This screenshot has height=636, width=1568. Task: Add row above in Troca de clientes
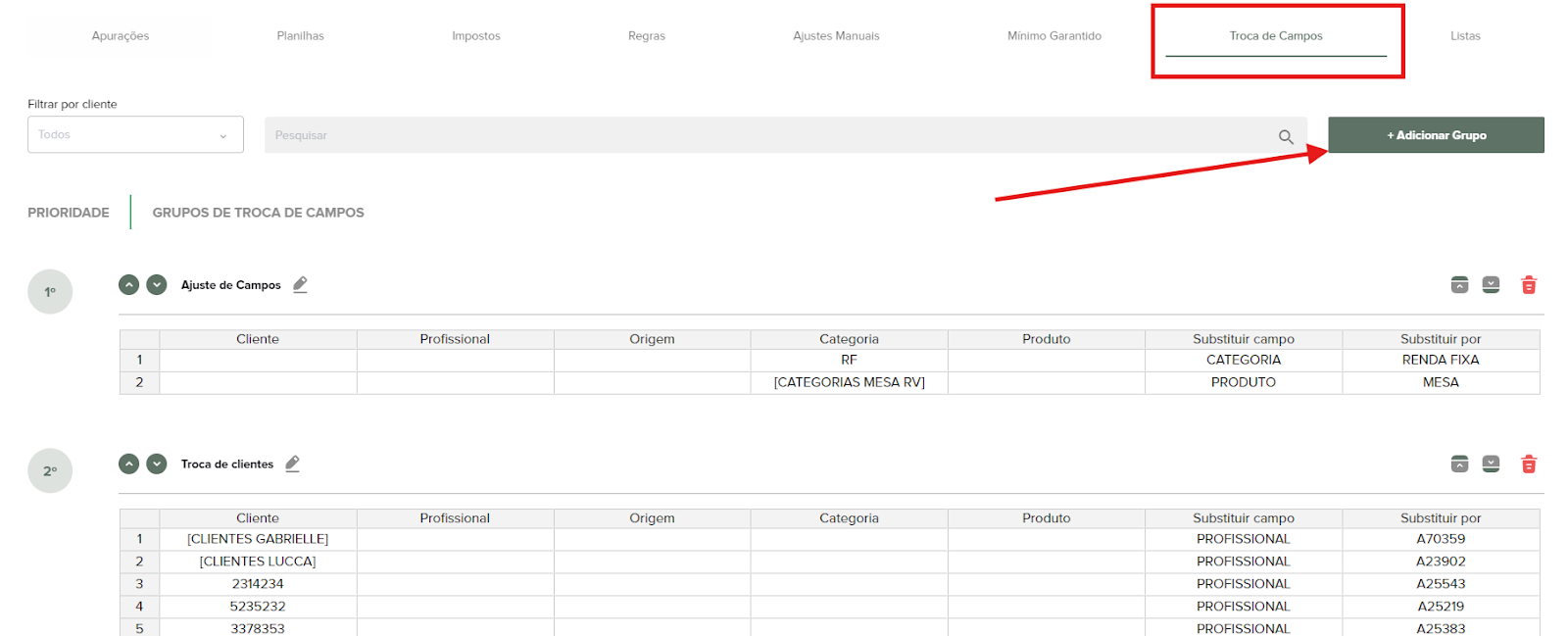(x=1459, y=465)
